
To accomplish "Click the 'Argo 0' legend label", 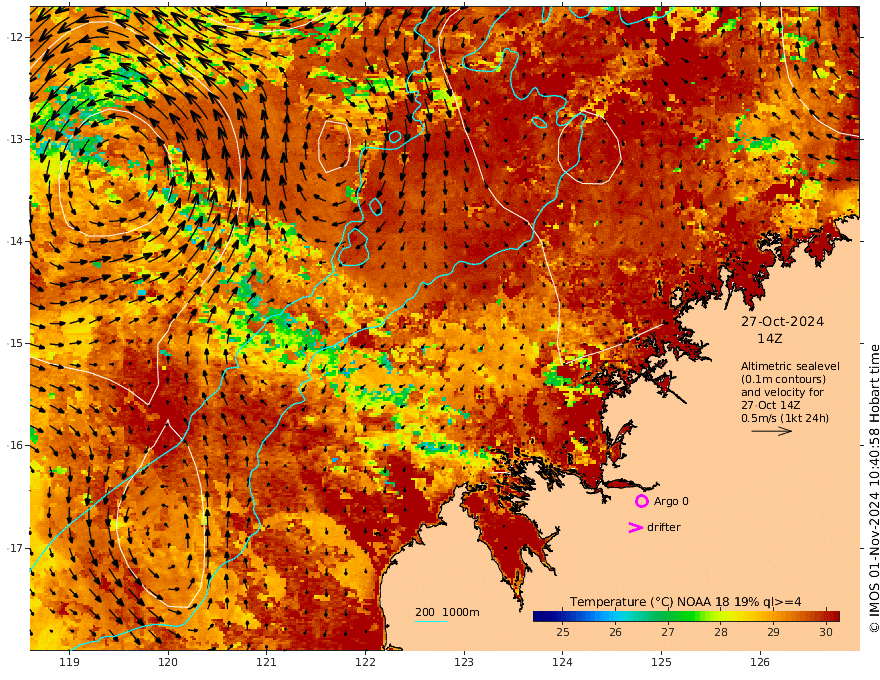I will (671, 501).
